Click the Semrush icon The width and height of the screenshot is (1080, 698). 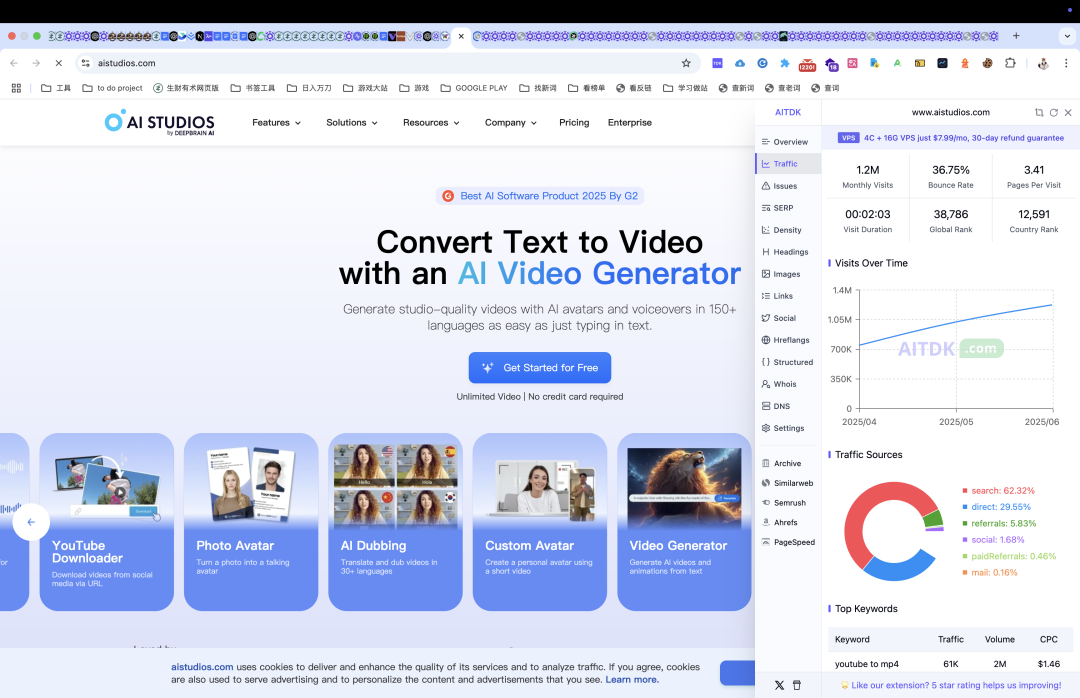tap(766, 503)
